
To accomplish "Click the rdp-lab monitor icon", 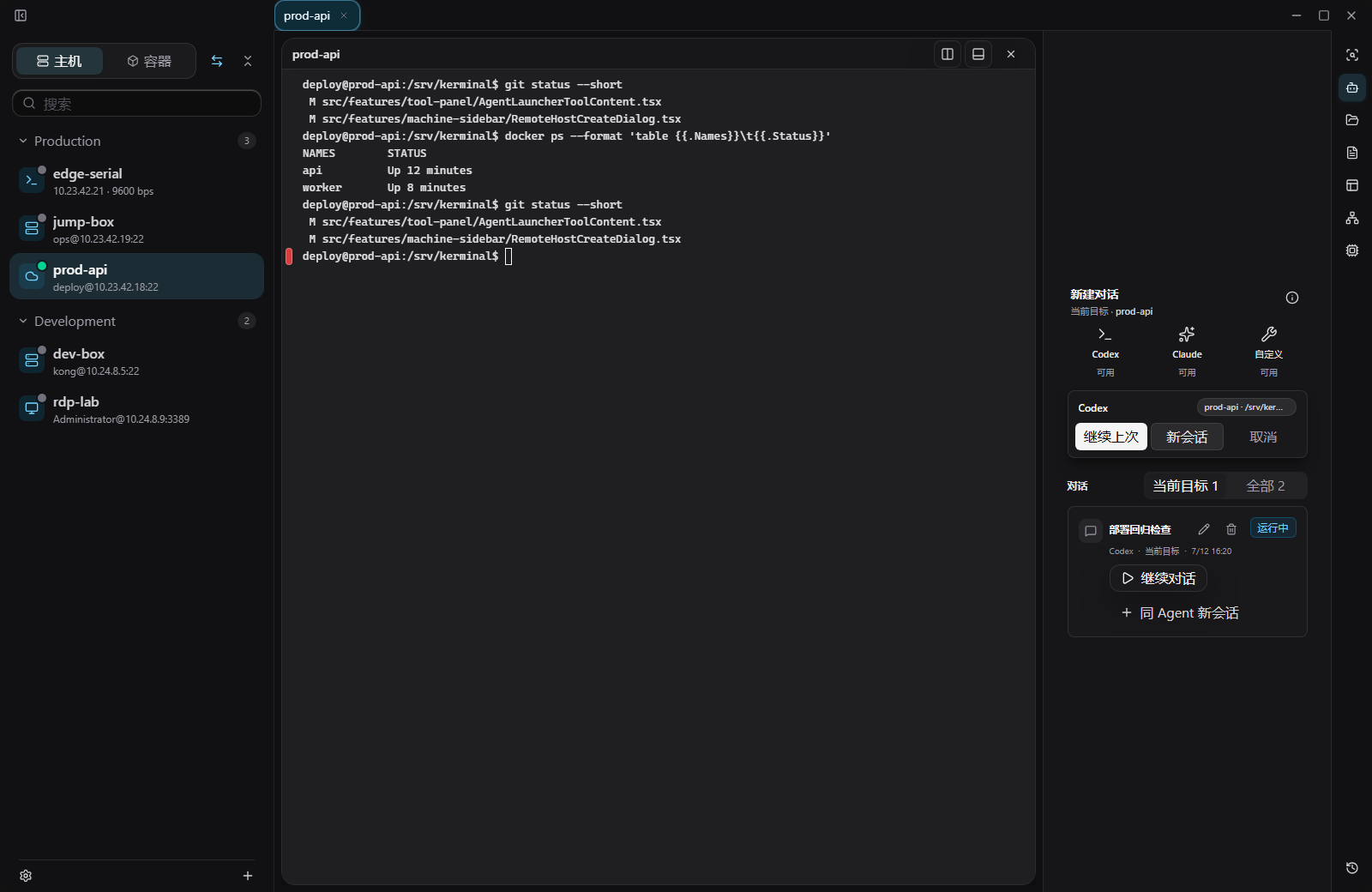I will (32, 408).
